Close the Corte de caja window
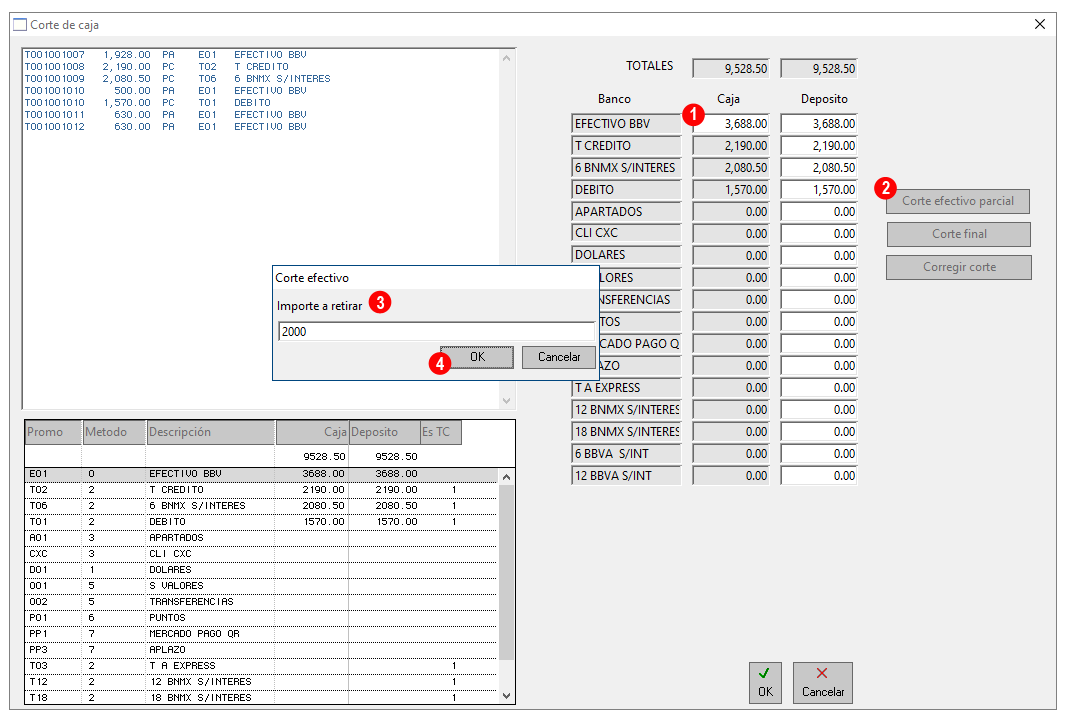Image resolution: width=1067 pixels, height=720 pixels. (x=1039, y=24)
